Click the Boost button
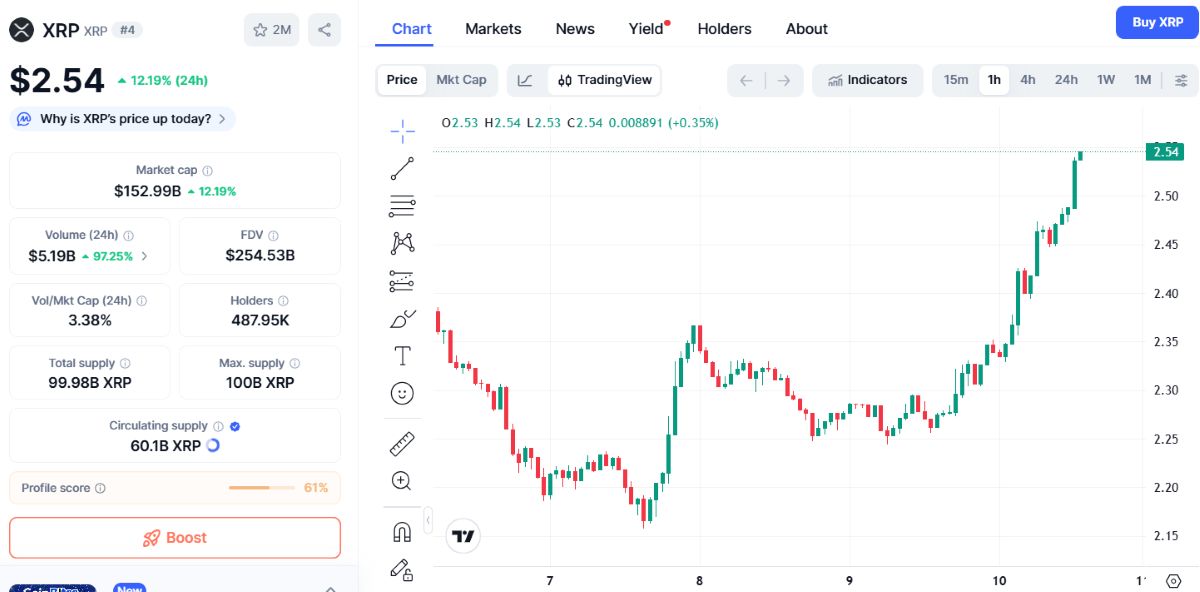 (175, 538)
